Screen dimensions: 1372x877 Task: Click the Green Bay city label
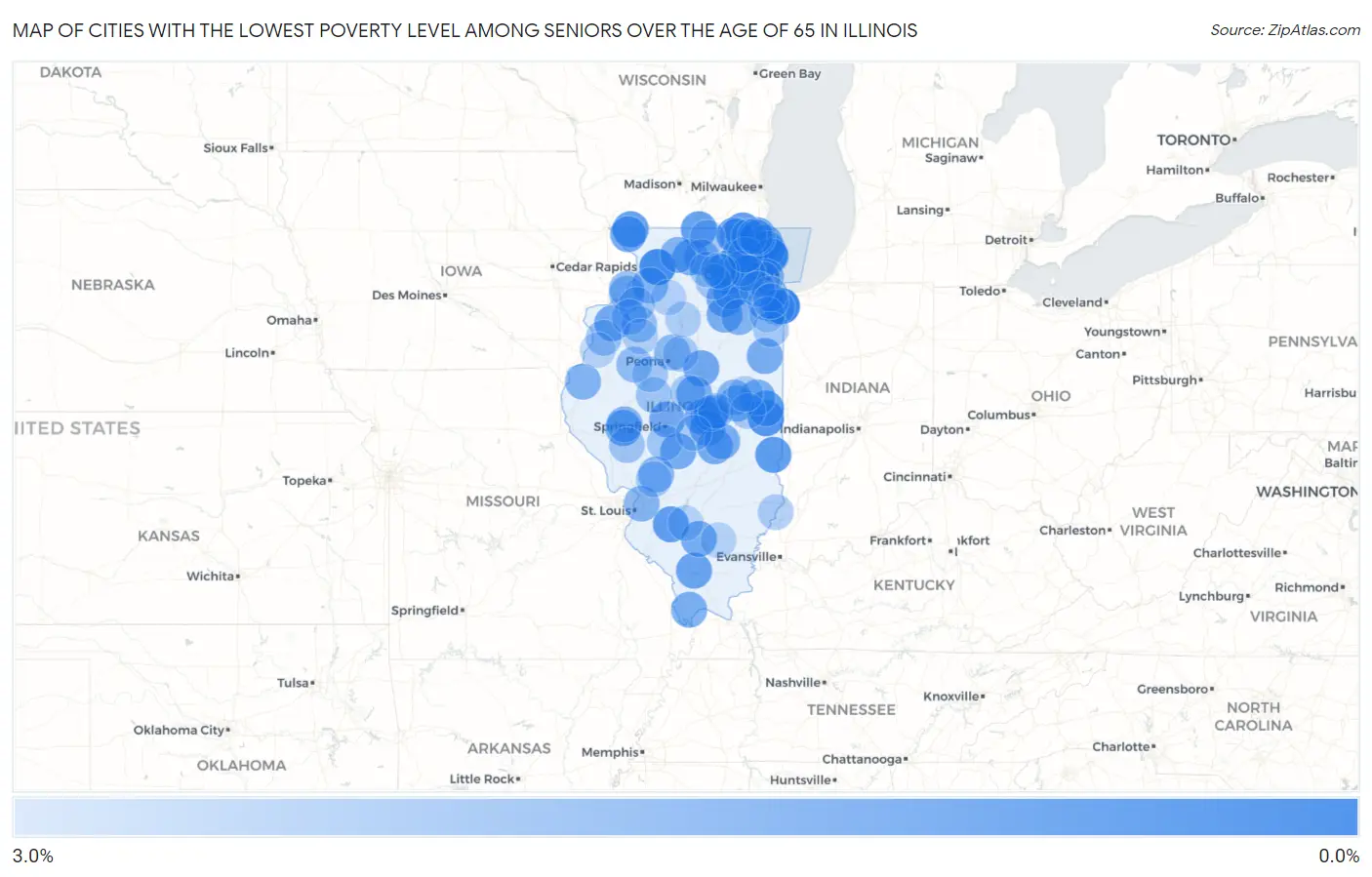point(789,73)
